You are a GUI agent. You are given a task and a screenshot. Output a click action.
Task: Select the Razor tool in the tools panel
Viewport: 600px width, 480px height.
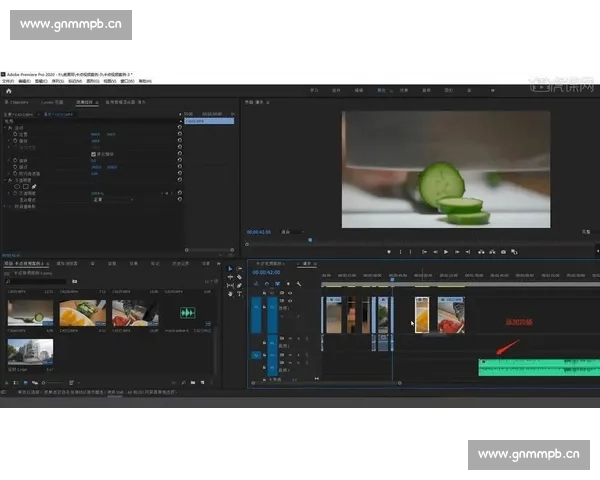point(240,277)
